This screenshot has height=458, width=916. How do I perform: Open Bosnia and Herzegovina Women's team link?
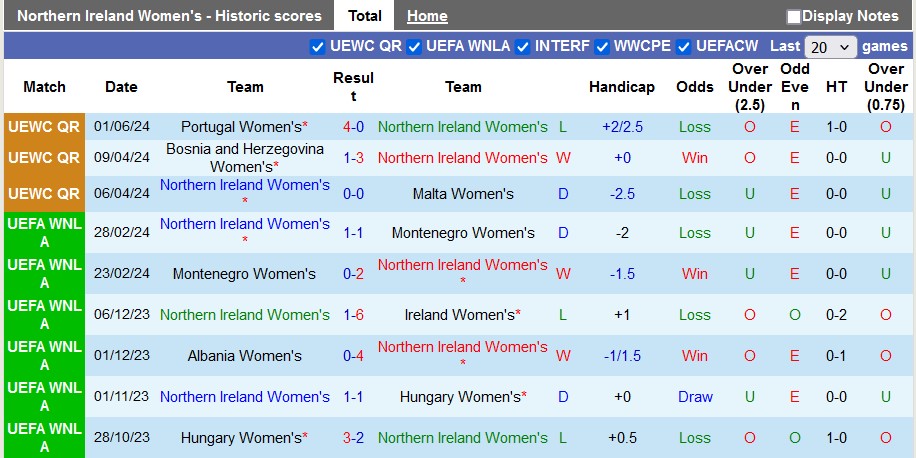[244, 158]
